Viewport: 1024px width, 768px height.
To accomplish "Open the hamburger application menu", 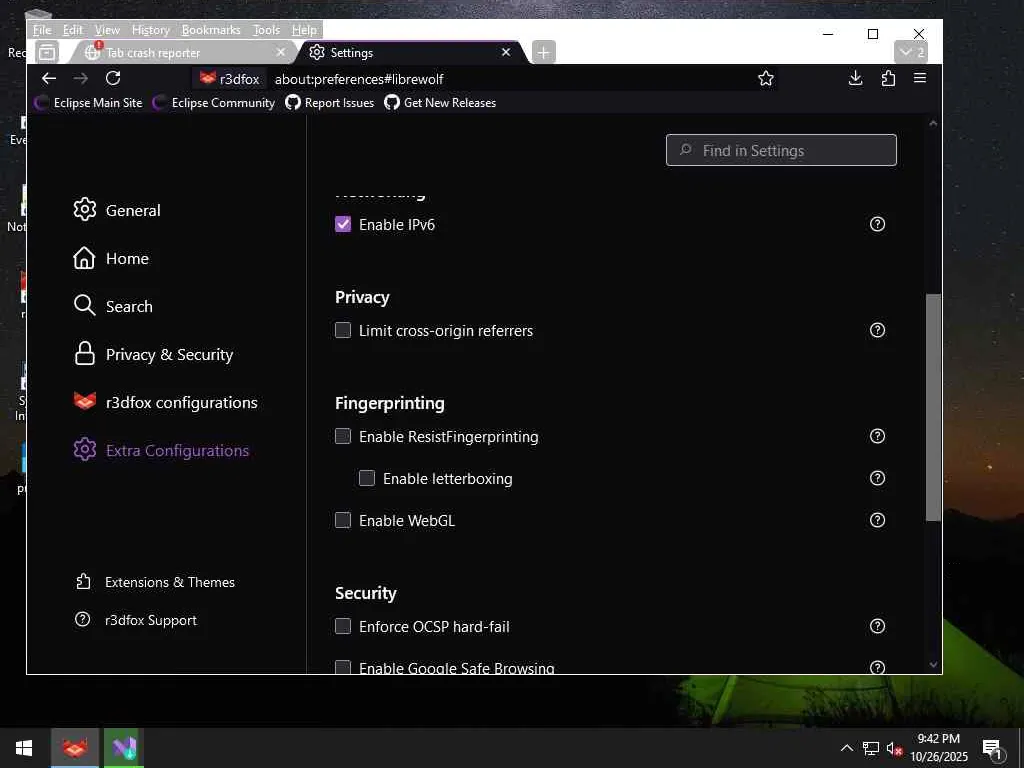I will (x=920, y=78).
